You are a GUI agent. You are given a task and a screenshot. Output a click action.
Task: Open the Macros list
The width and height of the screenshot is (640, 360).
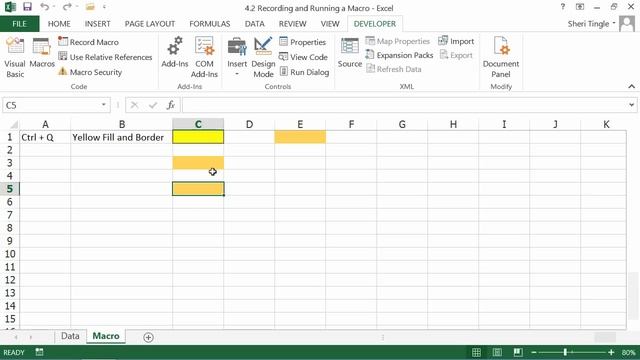coord(42,53)
